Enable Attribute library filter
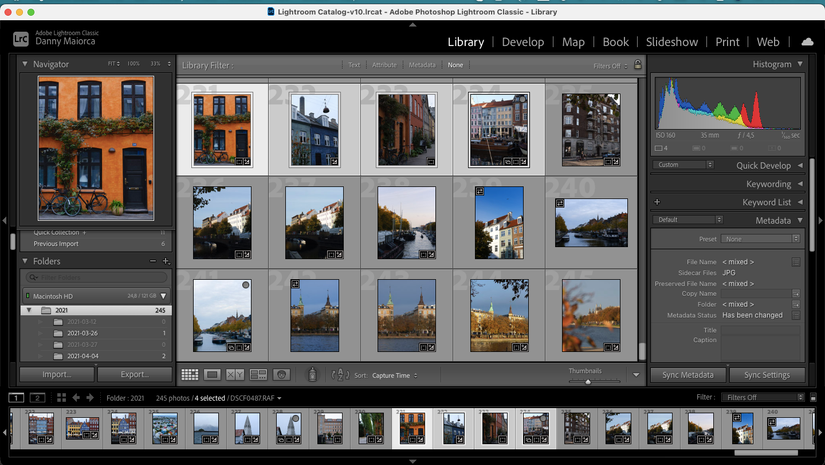The image size is (825, 465). pos(384,65)
